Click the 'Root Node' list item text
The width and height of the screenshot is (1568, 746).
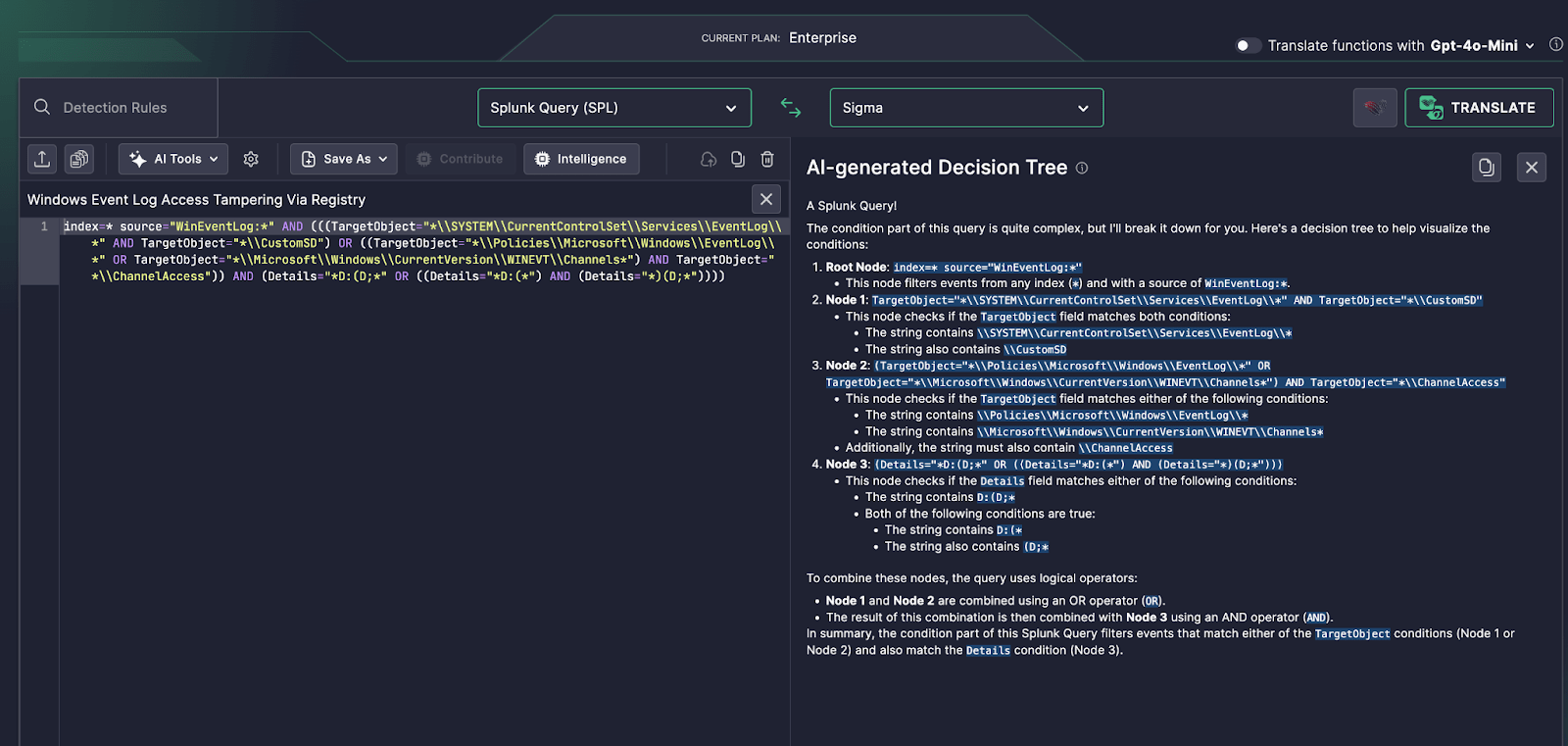coord(857,267)
